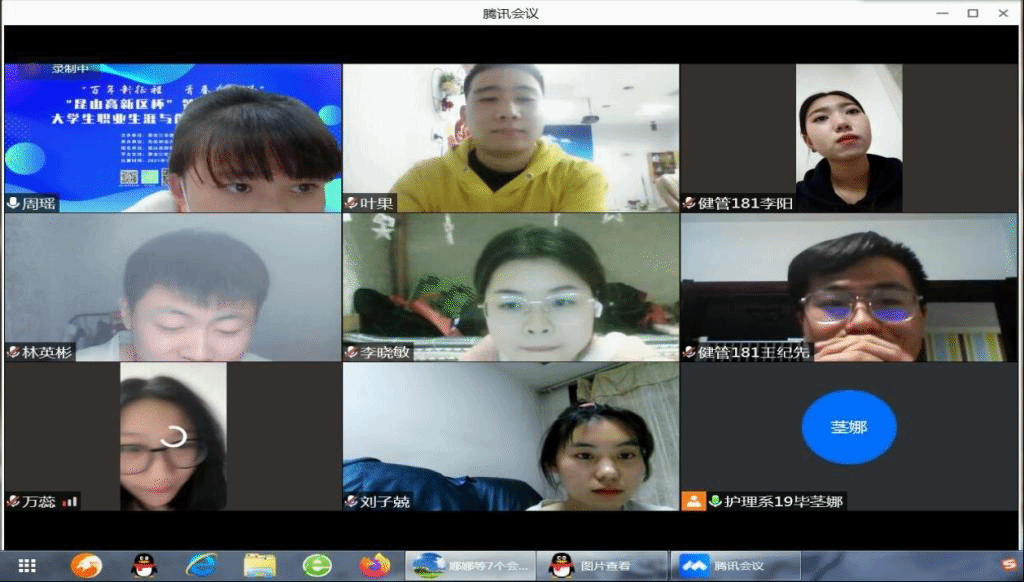
Task: Select the 周瑶 video tile
Action: click(x=172, y=138)
